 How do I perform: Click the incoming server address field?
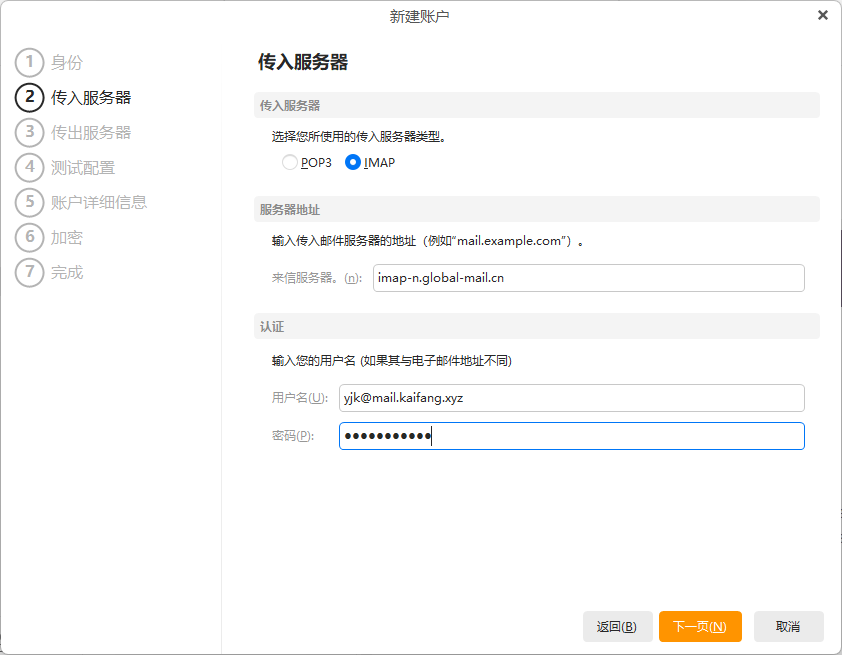589,278
